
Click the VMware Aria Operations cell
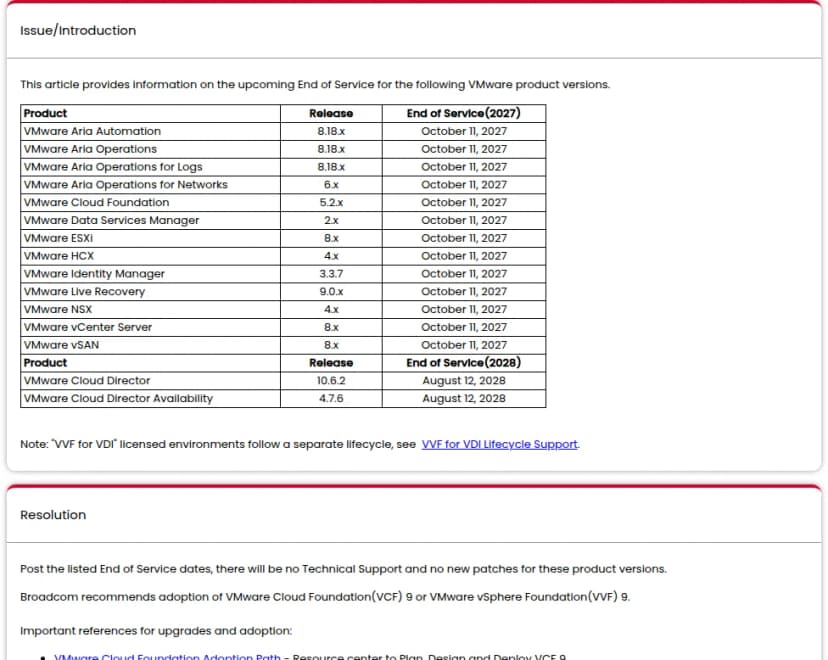tap(150, 149)
